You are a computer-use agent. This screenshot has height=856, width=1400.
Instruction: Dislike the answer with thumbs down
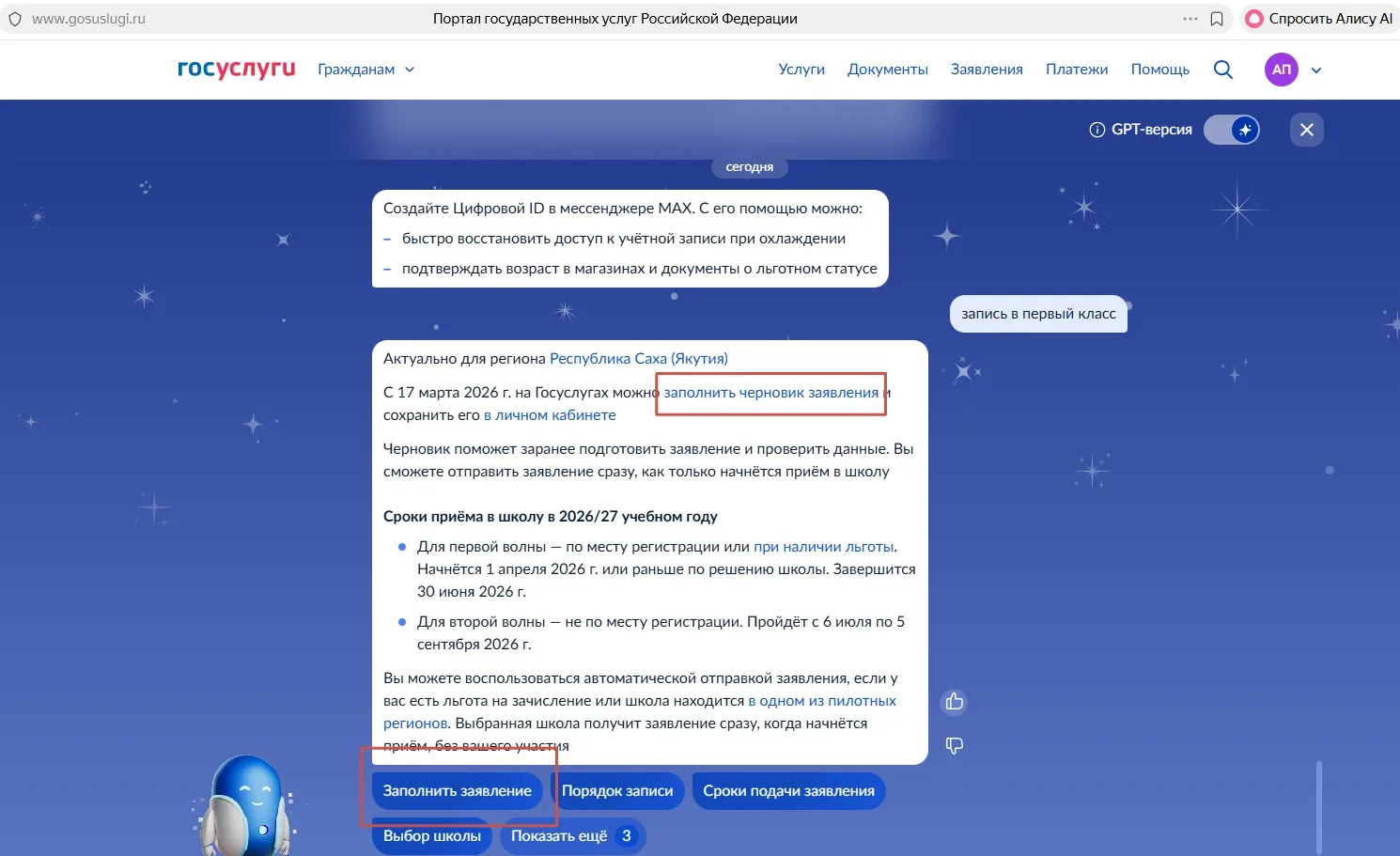pyautogui.click(x=955, y=745)
